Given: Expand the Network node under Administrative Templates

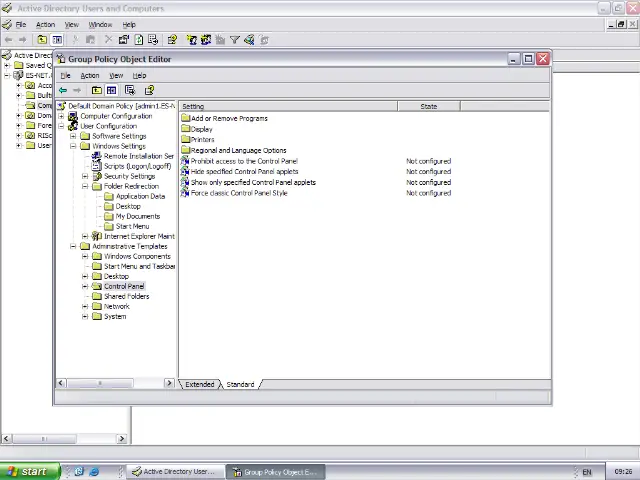Looking at the screenshot, I should pyautogui.click(x=85, y=306).
